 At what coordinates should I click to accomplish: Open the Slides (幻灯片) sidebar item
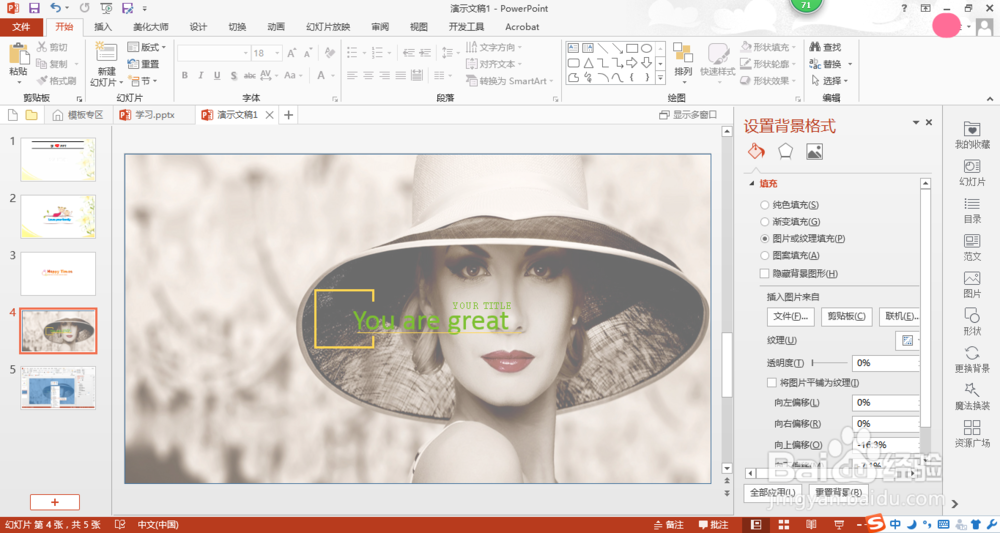coord(972,173)
